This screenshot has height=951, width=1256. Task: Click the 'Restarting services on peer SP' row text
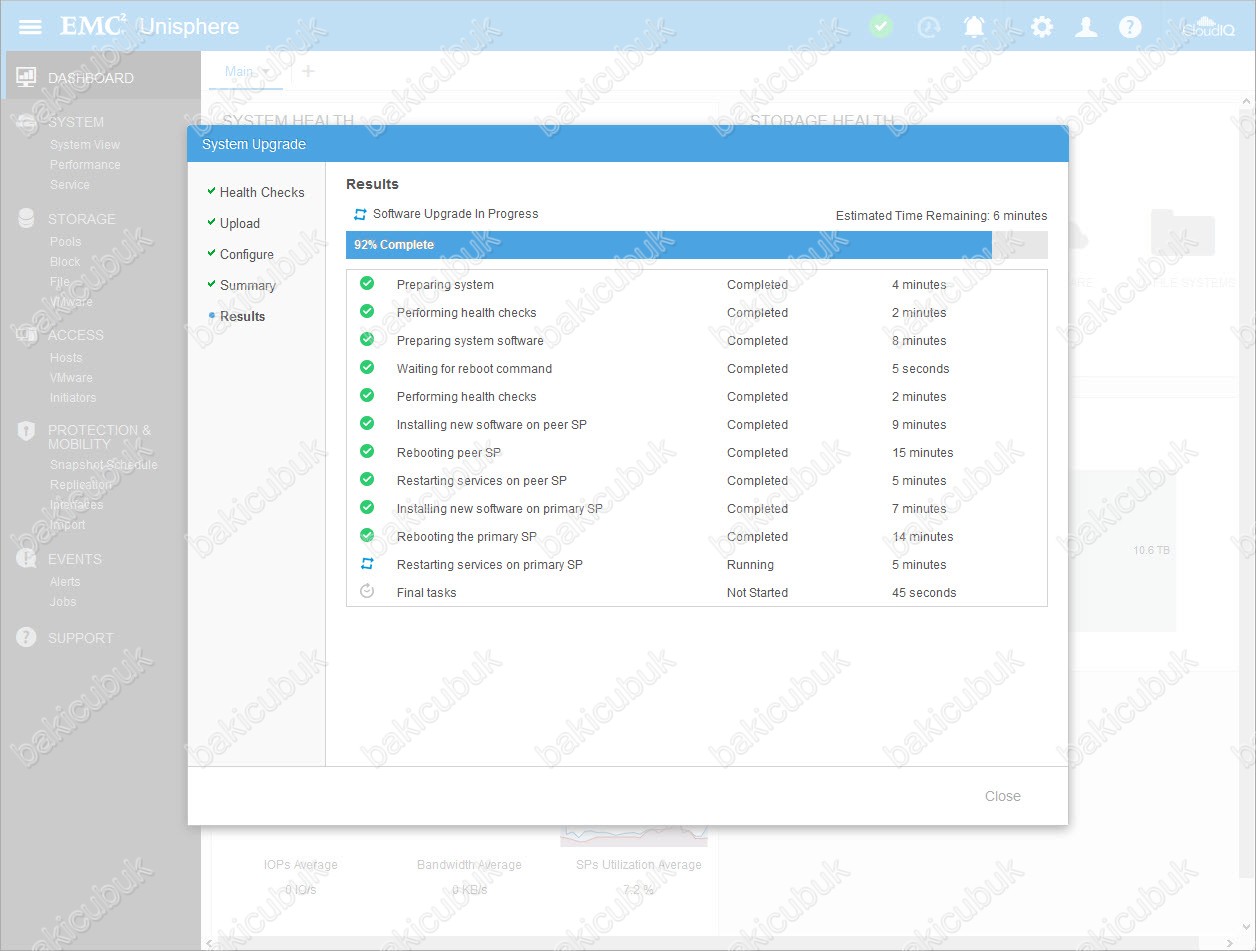pyautogui.click(x=482, y=481)
